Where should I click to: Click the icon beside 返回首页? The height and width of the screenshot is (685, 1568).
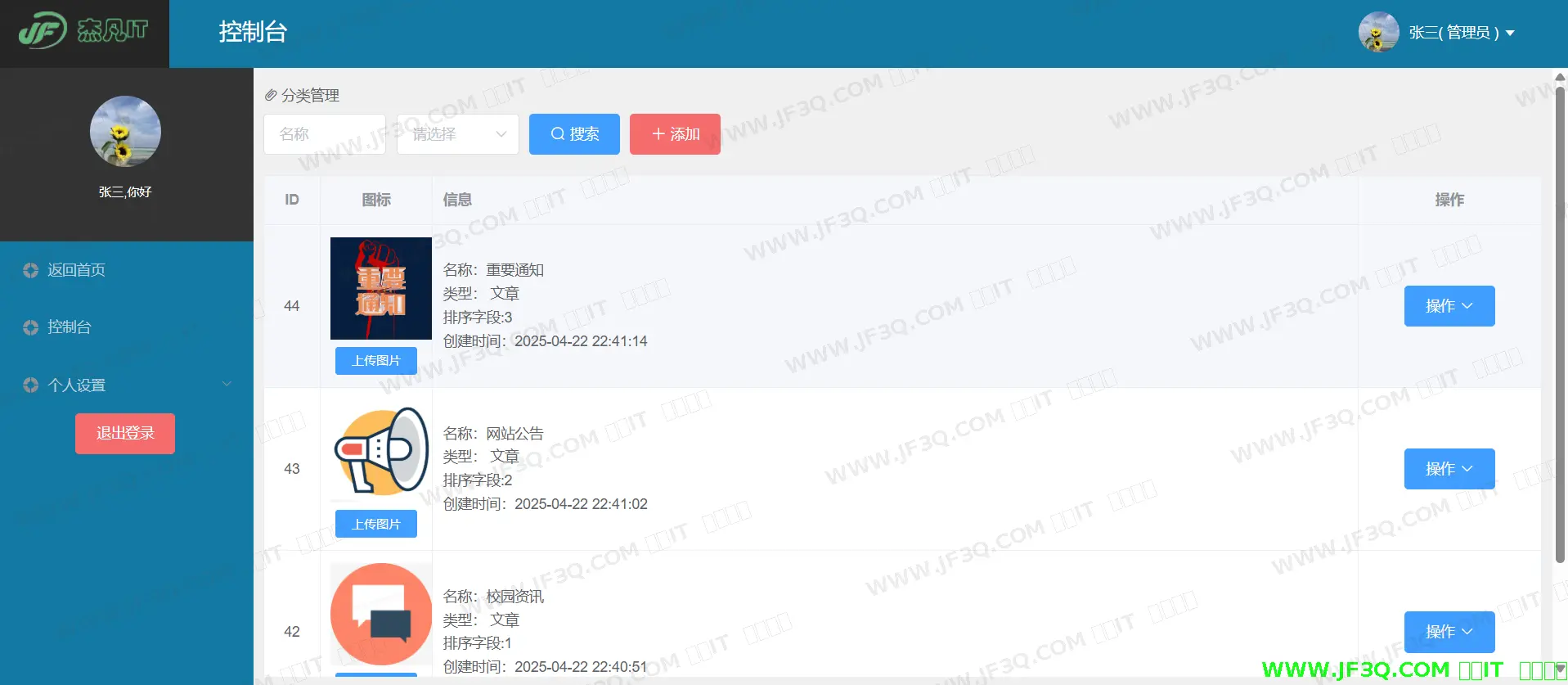pyautogui.click(x=31, y=270)
